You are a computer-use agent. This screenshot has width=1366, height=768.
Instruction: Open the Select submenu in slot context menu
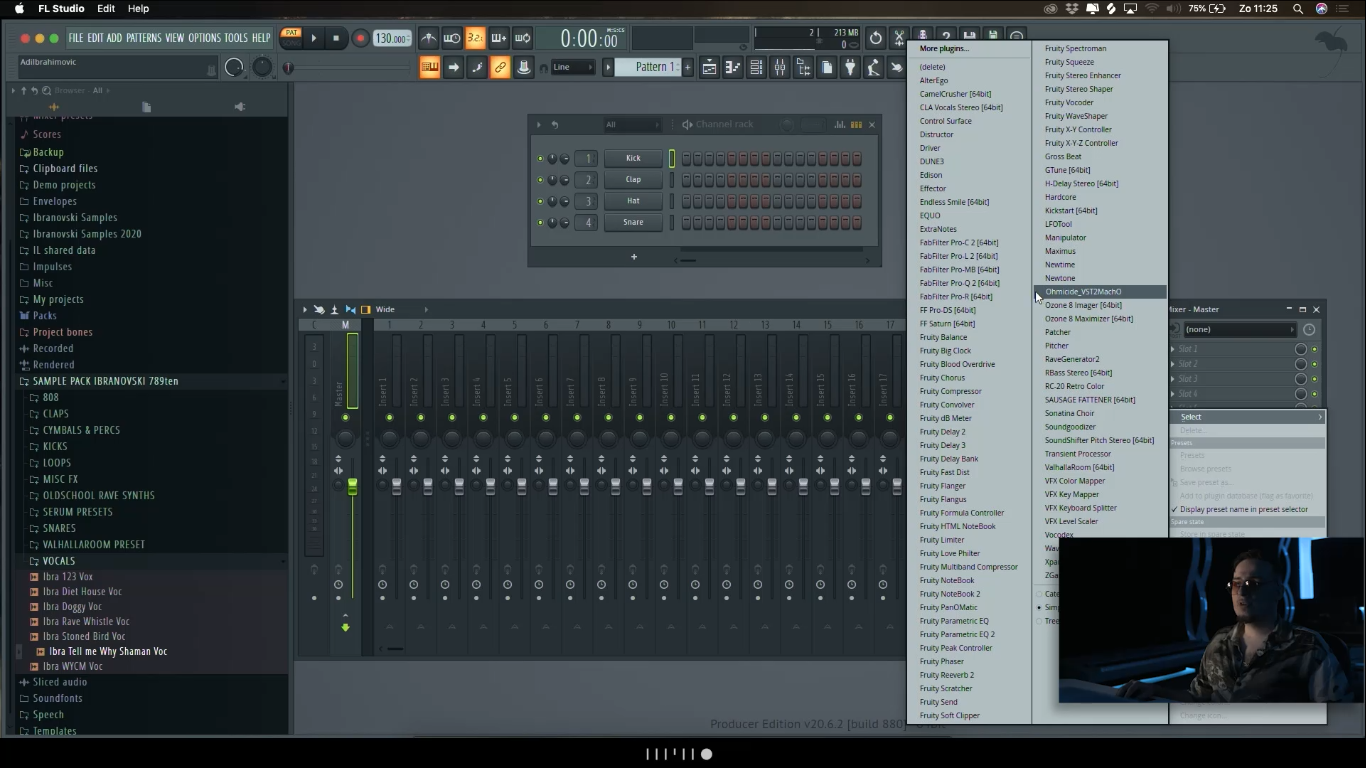pos(1247,417)
